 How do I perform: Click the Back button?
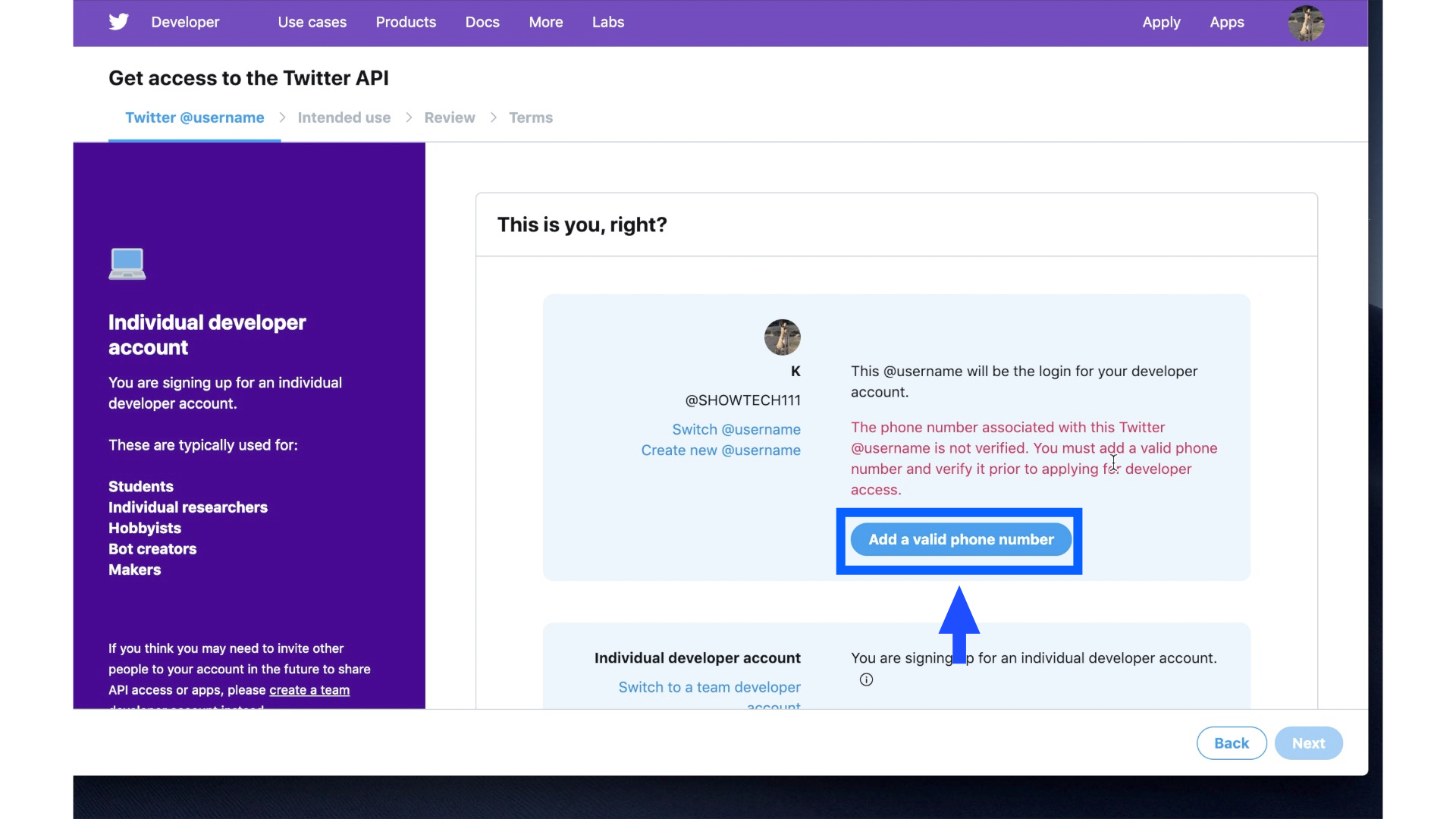tap(1232, 743)
